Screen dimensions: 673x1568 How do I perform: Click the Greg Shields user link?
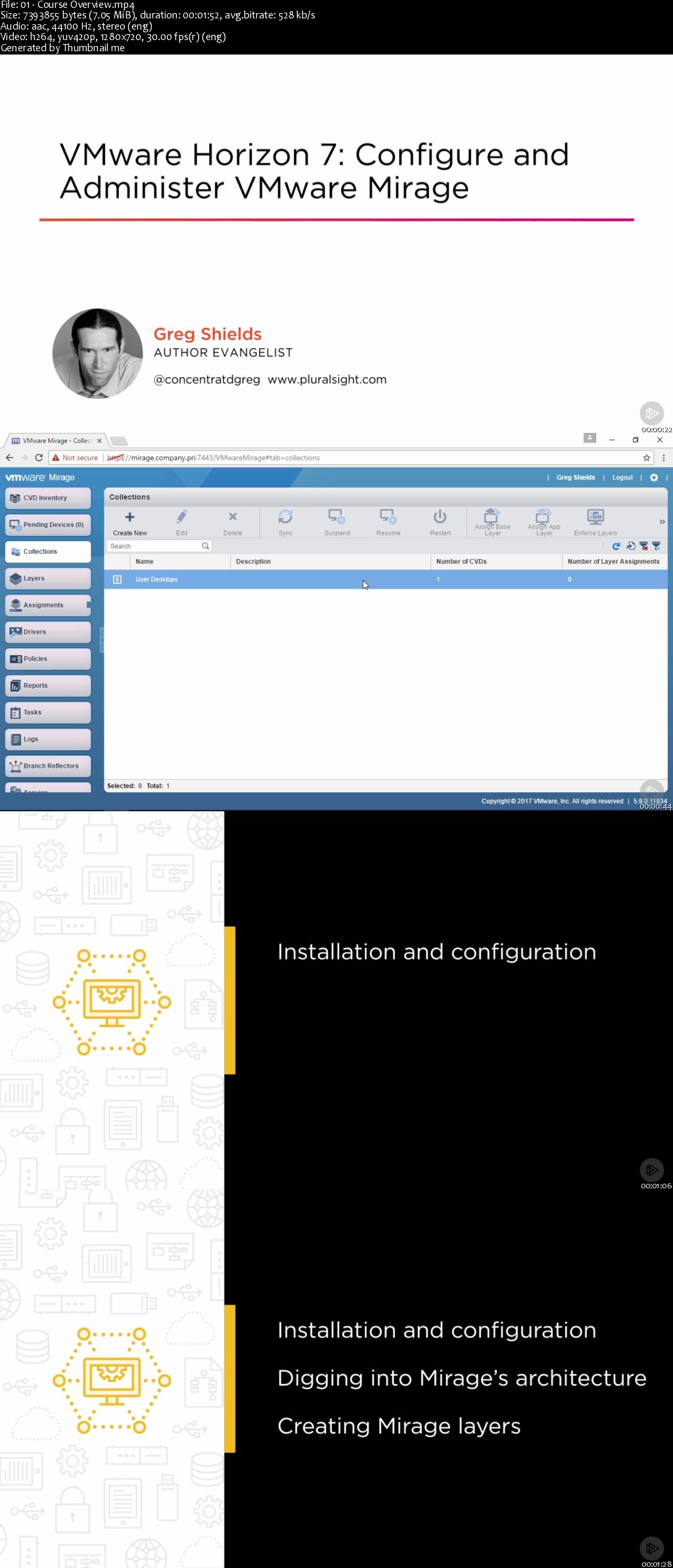[x=576, y=478]
